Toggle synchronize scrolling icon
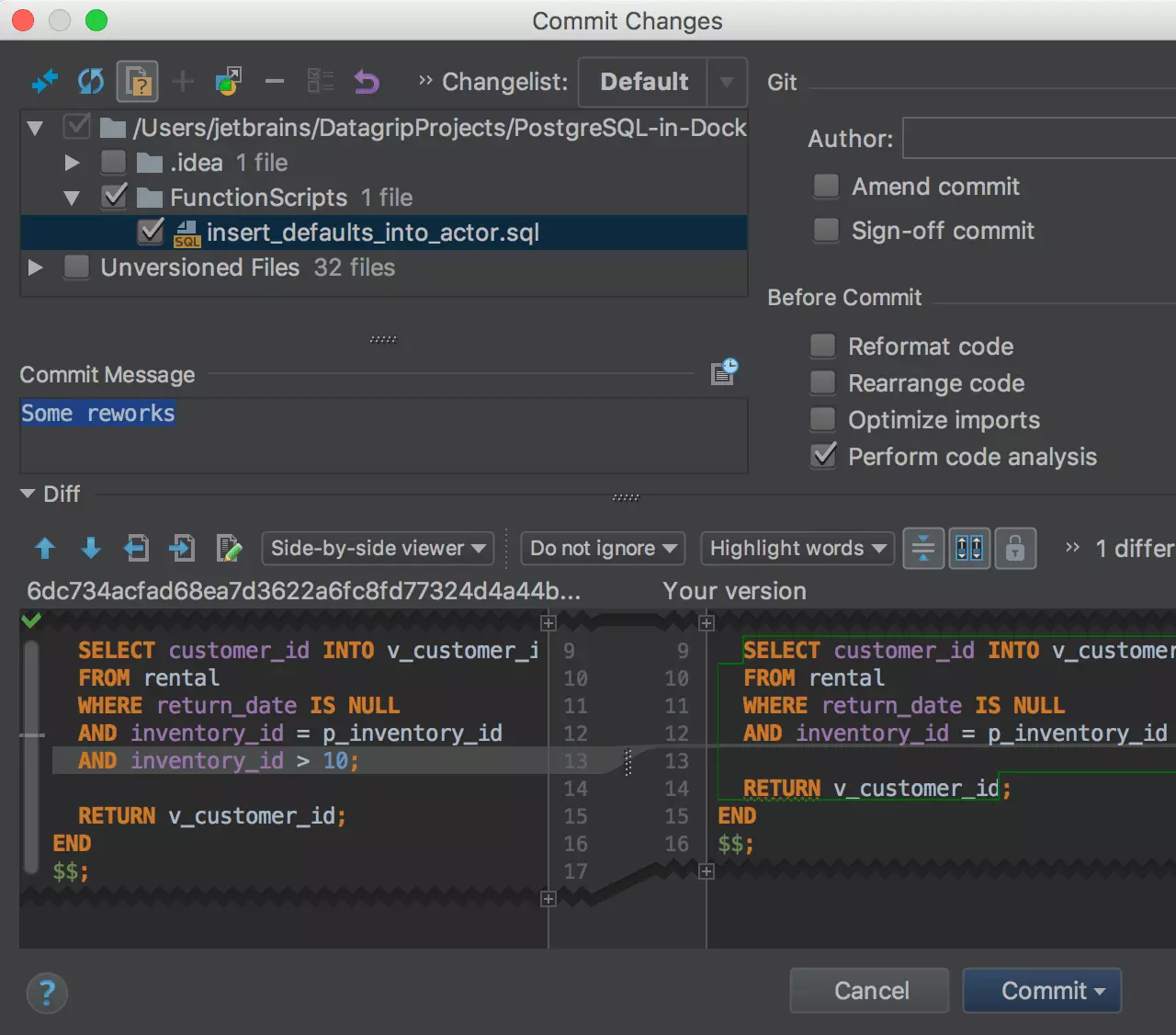1176x1035 pixels. pos(969,549)
